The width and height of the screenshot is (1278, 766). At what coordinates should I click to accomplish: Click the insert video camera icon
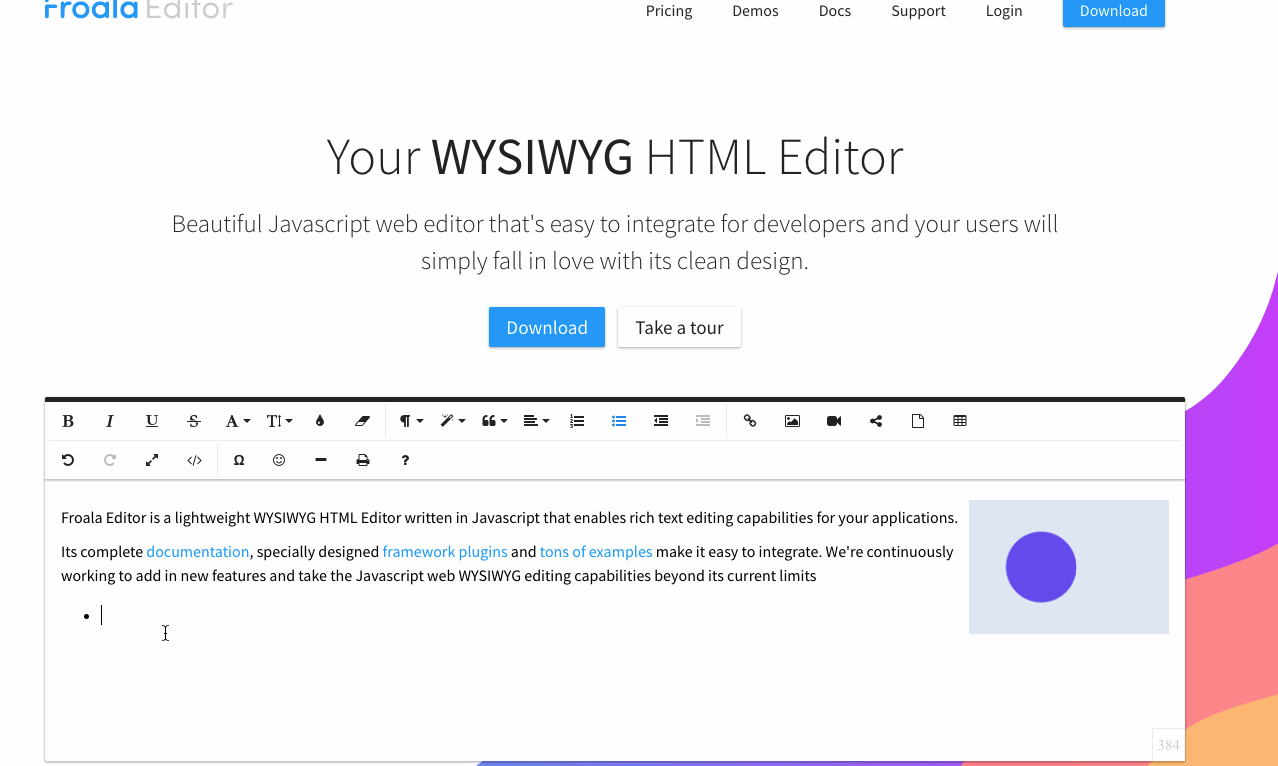834,421
